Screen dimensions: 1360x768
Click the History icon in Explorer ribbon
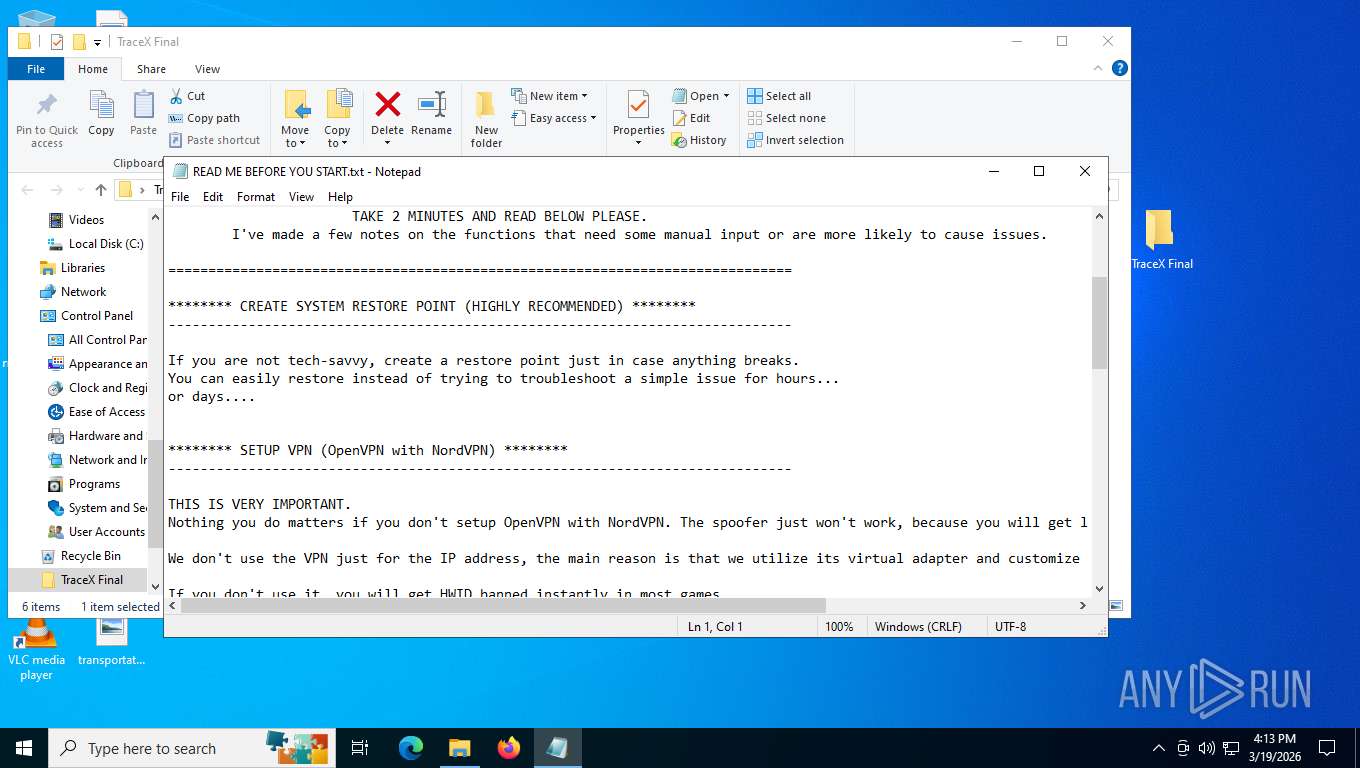click(x=699, y=140)
